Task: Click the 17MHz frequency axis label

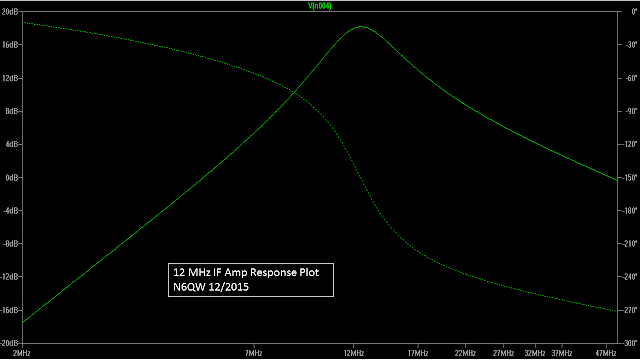Action: (x=418, y=353)
